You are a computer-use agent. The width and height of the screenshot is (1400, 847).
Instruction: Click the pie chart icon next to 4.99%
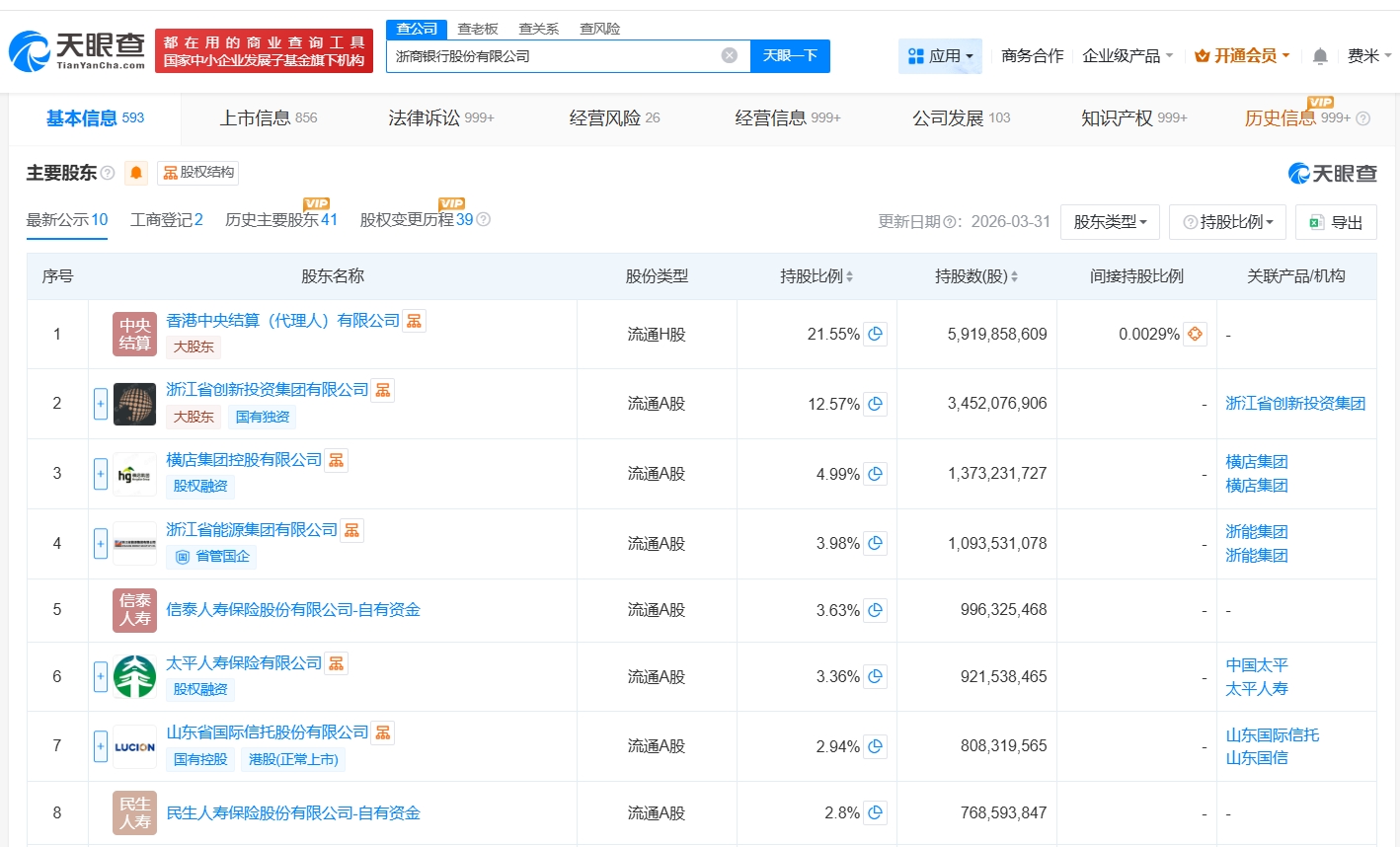(875, 474)
